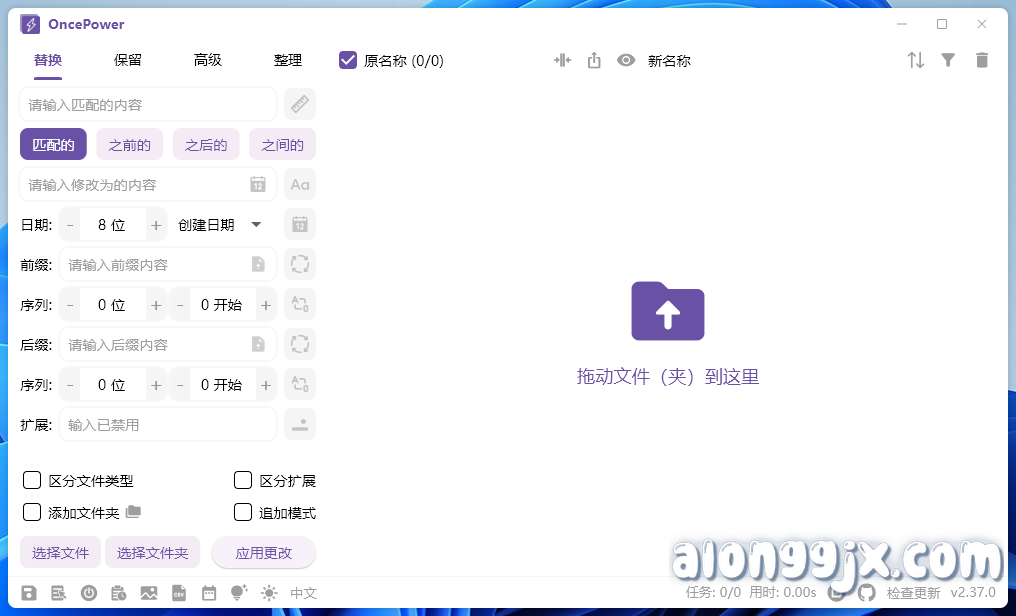The width and height of the screenshot is (1016, 616).
Task: Open the eye preview icon near 新名称
Action: pyautogui.click(x=626, y=60)
